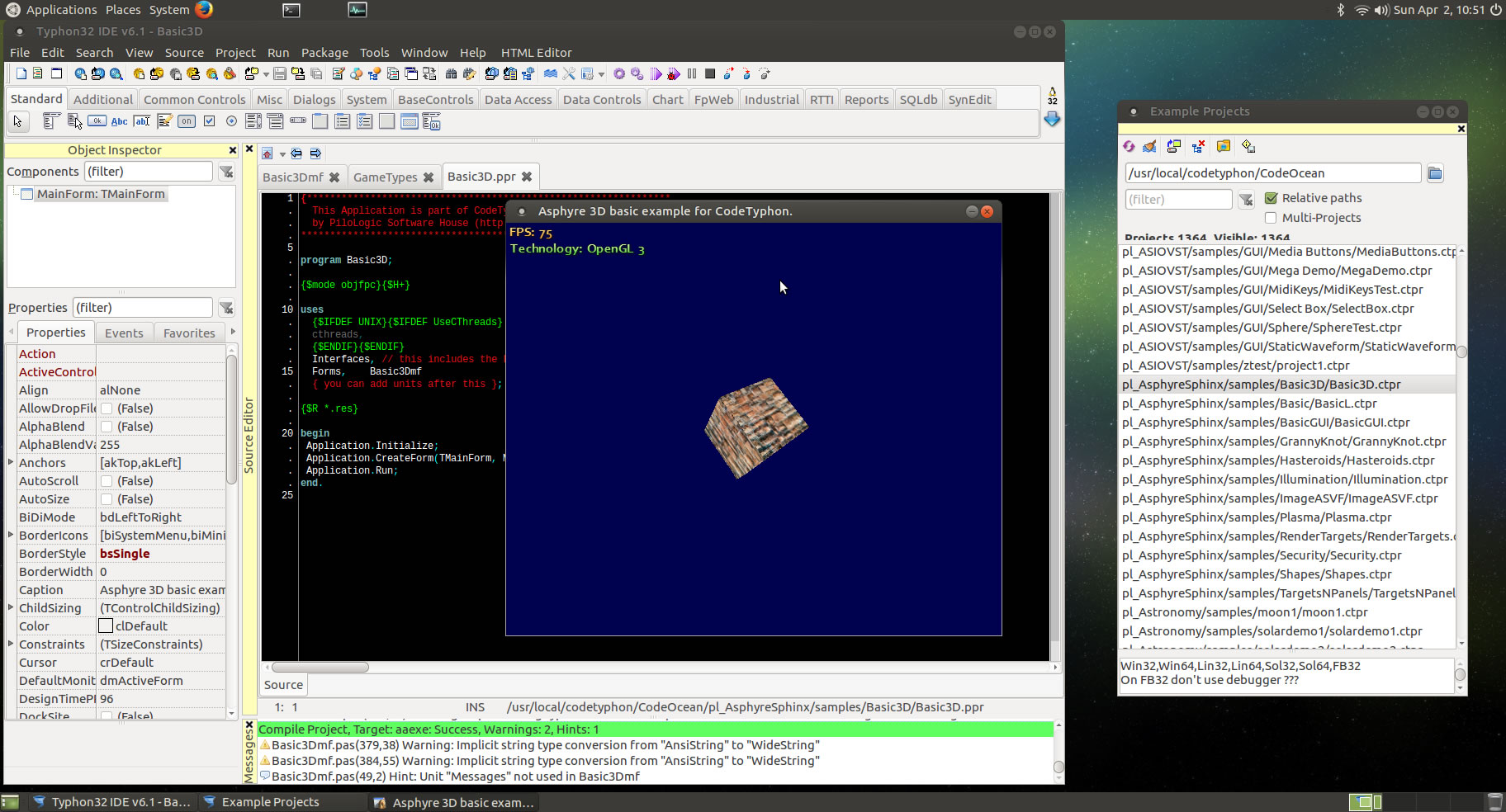
Task: Click the clear filter icon in Example Projects
Action: point(1246,199)
